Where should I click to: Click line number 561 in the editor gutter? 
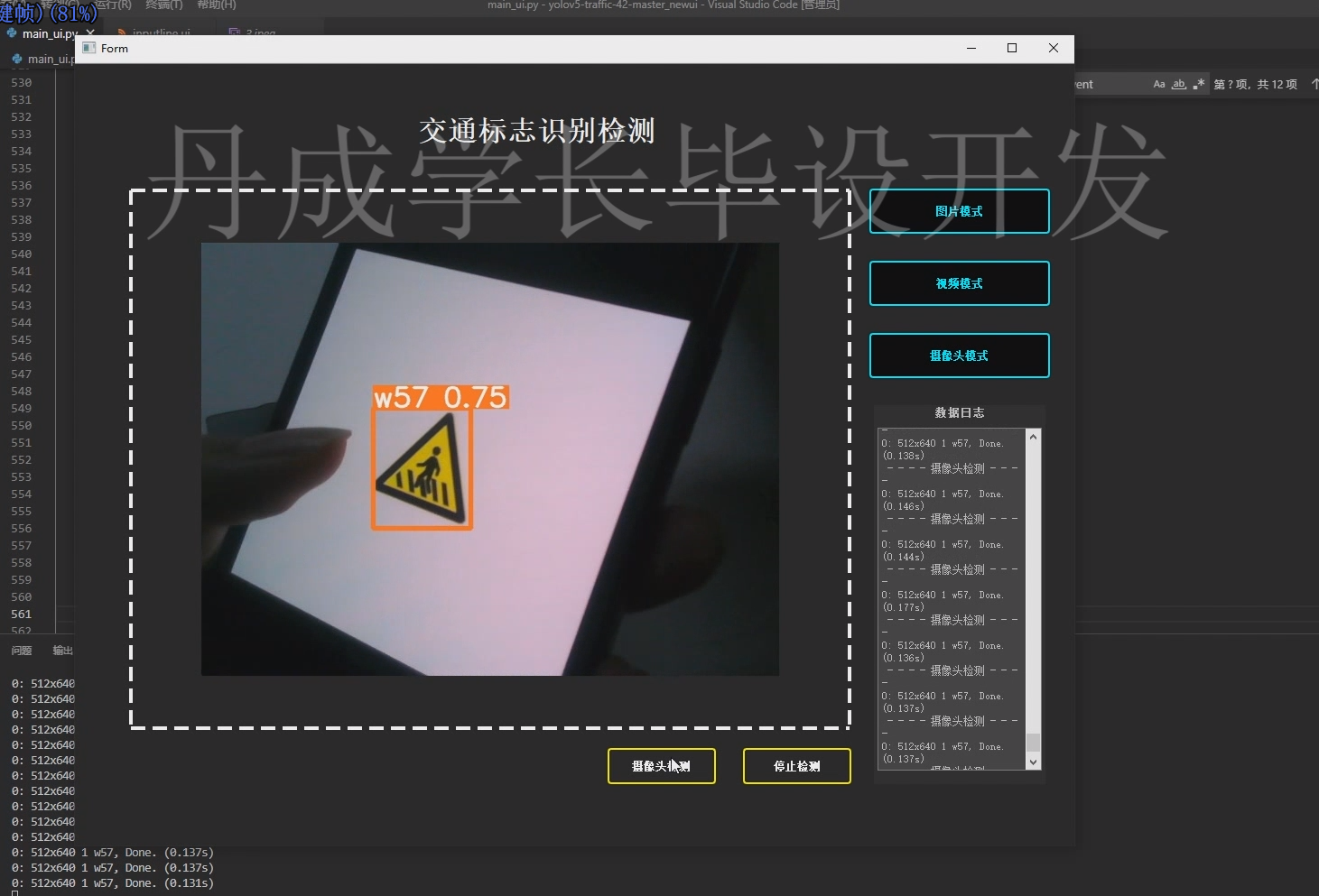[21, 614]
